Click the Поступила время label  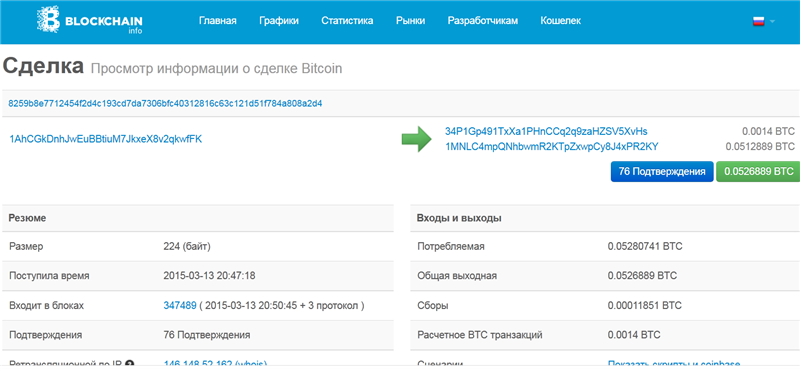49,276
